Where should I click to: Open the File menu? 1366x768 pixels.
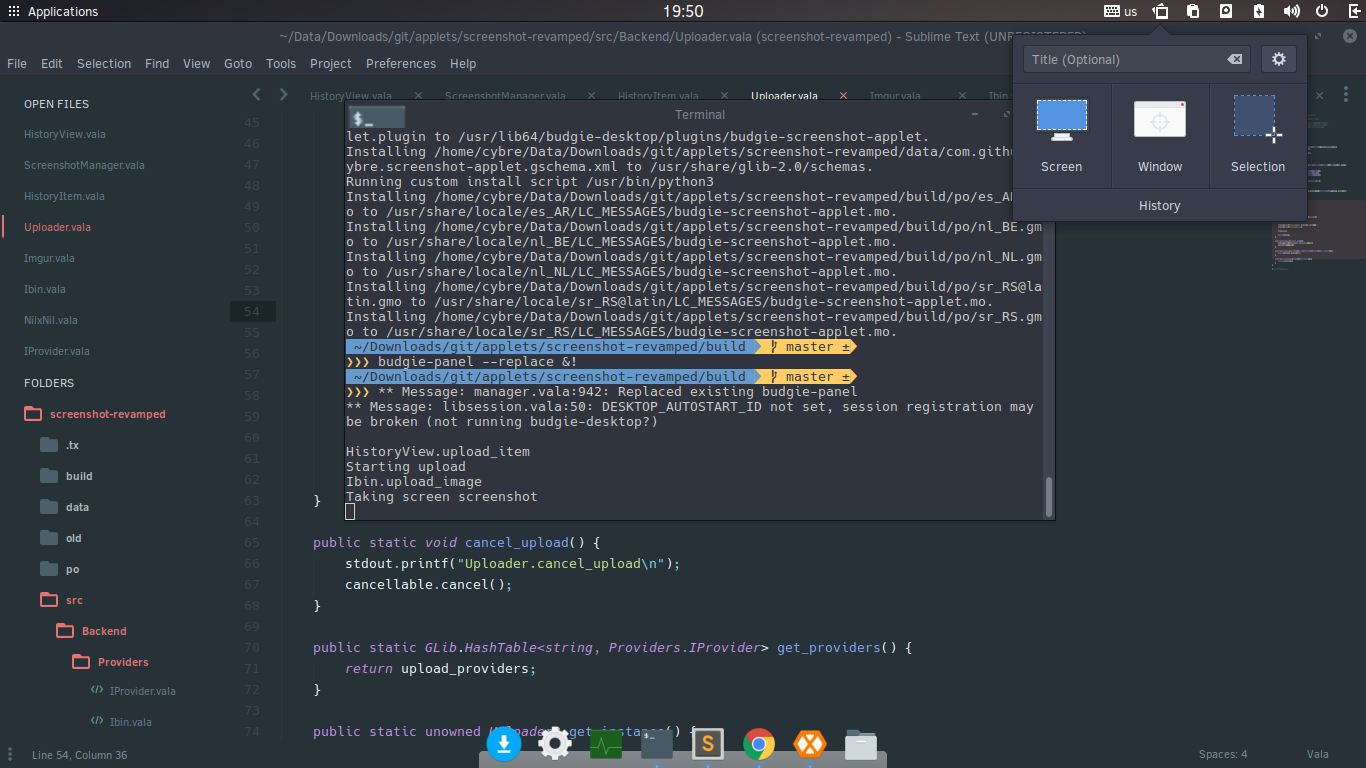17,63
